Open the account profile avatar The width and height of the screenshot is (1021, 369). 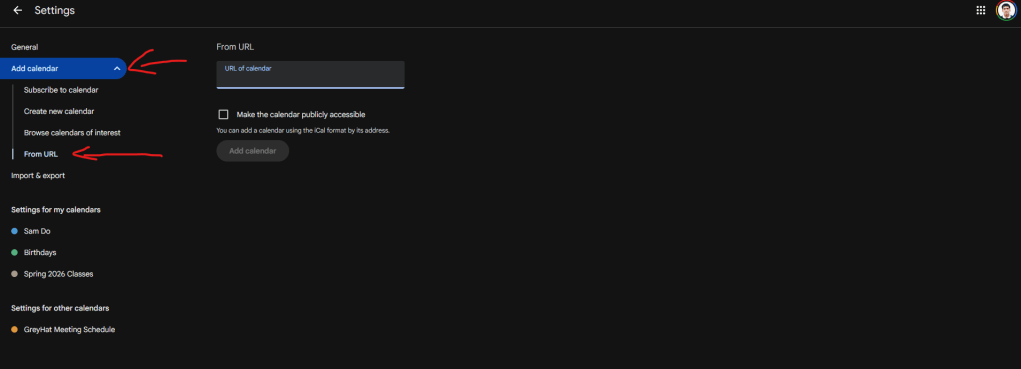click(x=1006, y=10)
